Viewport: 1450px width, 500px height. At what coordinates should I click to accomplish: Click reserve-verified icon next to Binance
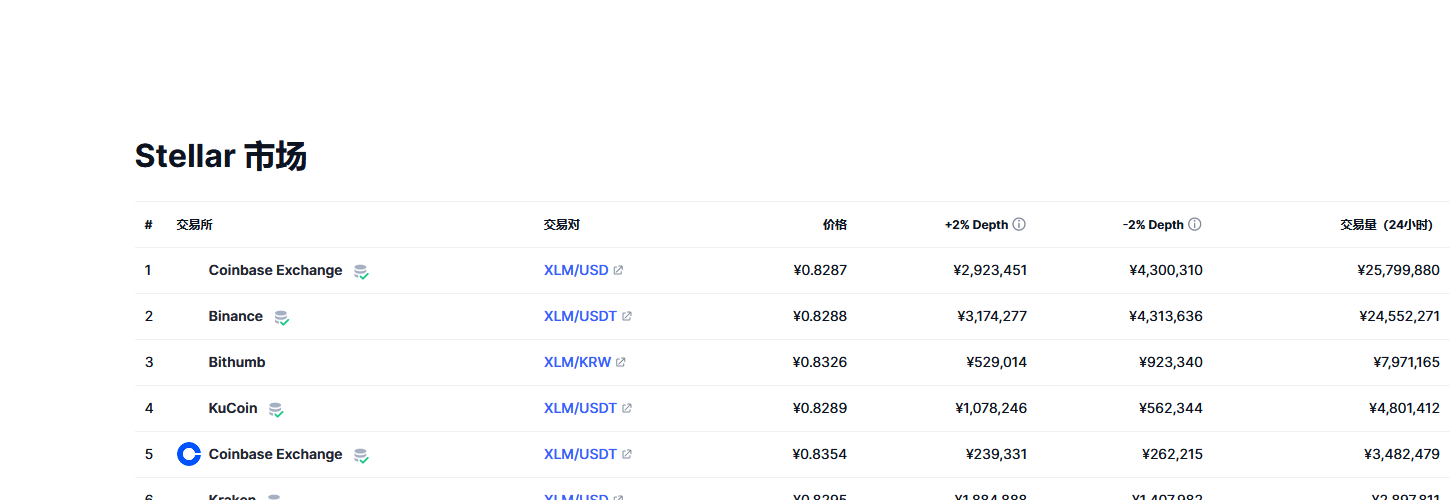point(282,317)
